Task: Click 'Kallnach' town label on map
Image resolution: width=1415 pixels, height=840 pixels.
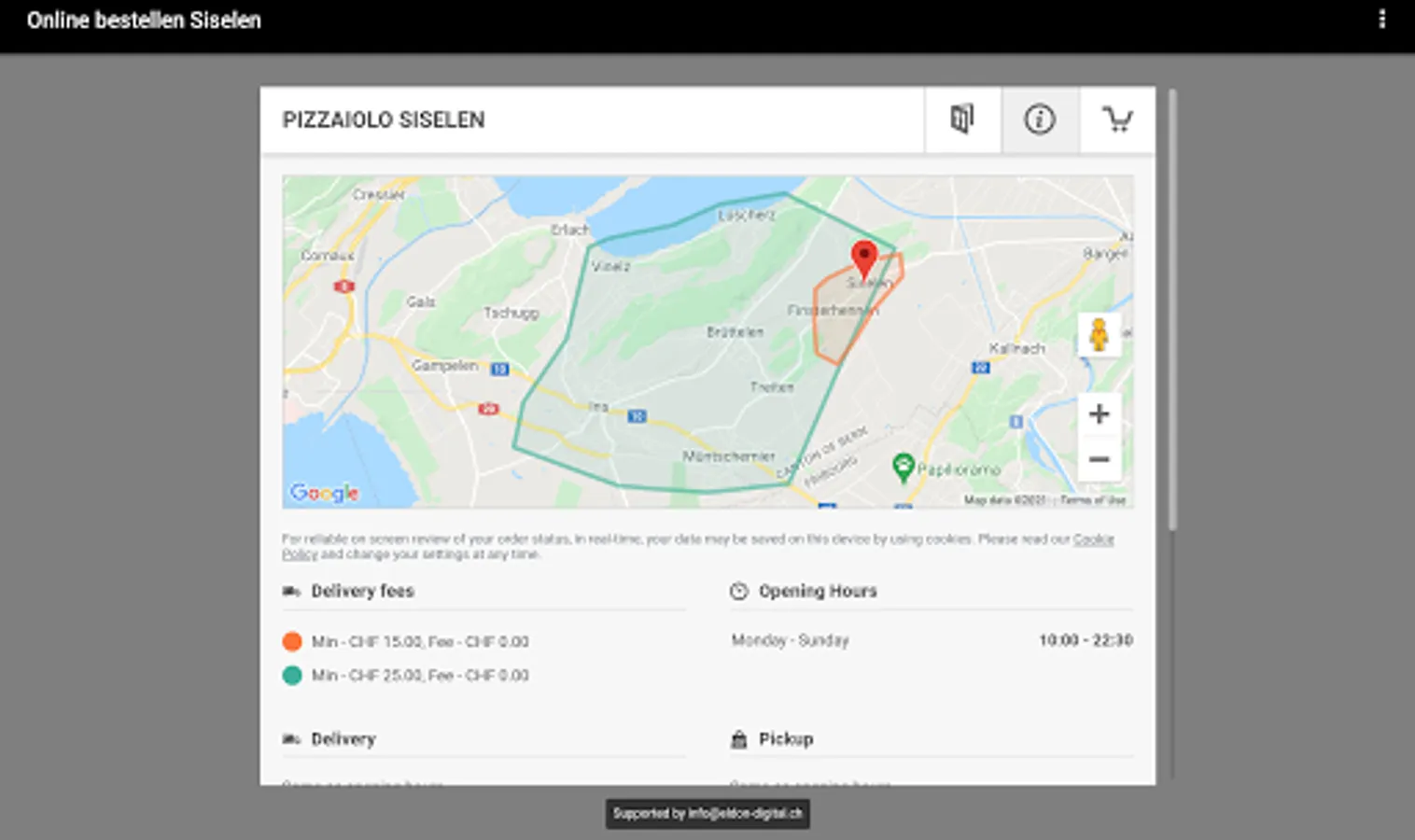Action: click(x=1016, y=348)
